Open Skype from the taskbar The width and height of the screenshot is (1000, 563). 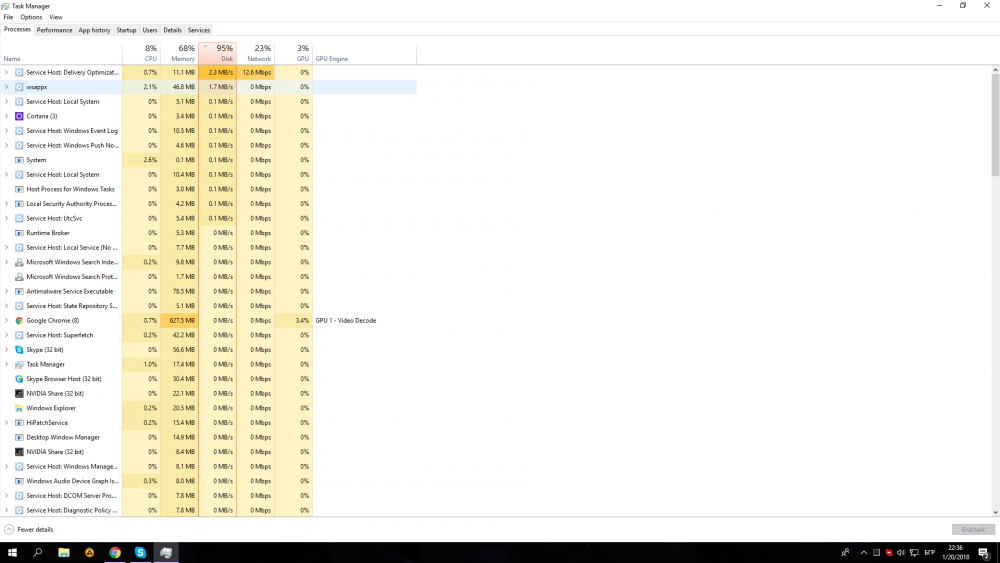pyautogui.click(x=140, y=553)
